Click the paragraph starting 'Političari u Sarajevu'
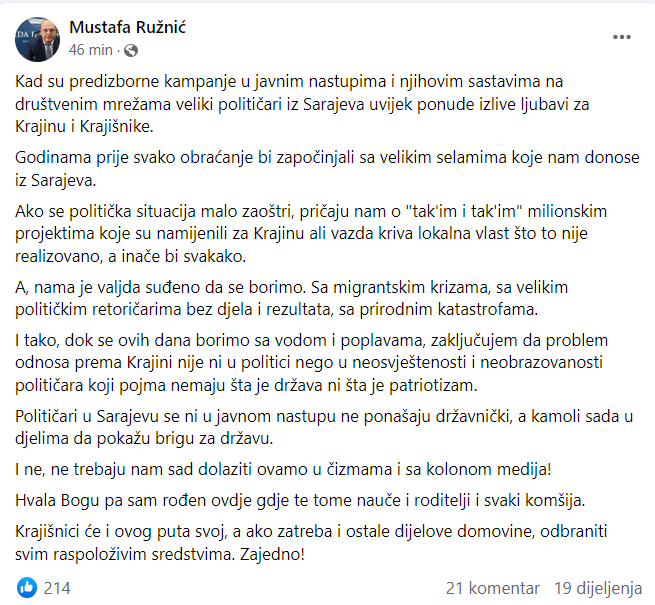The width and height of the screenshot is (655, 605). (324, 427)
